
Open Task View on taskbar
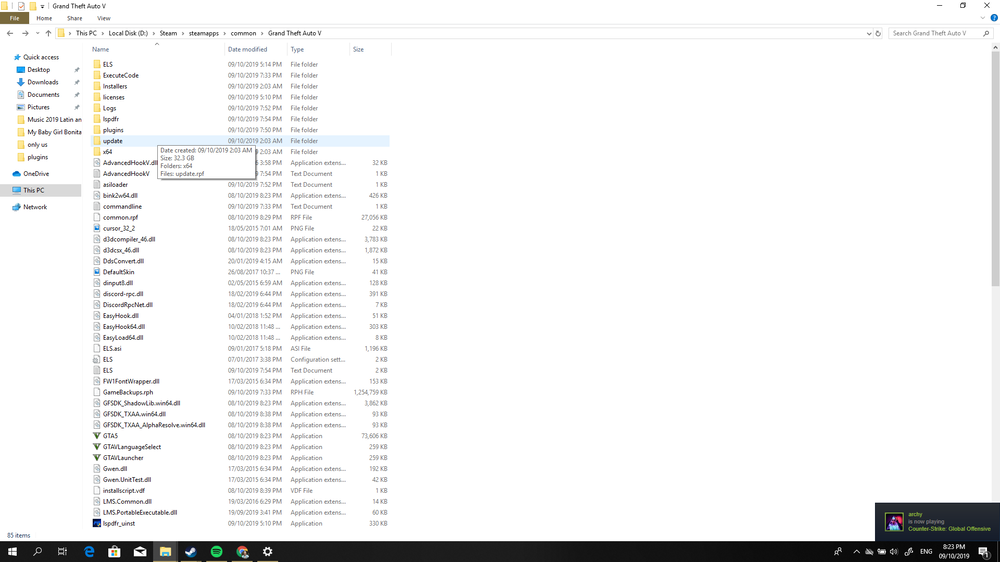62,552
